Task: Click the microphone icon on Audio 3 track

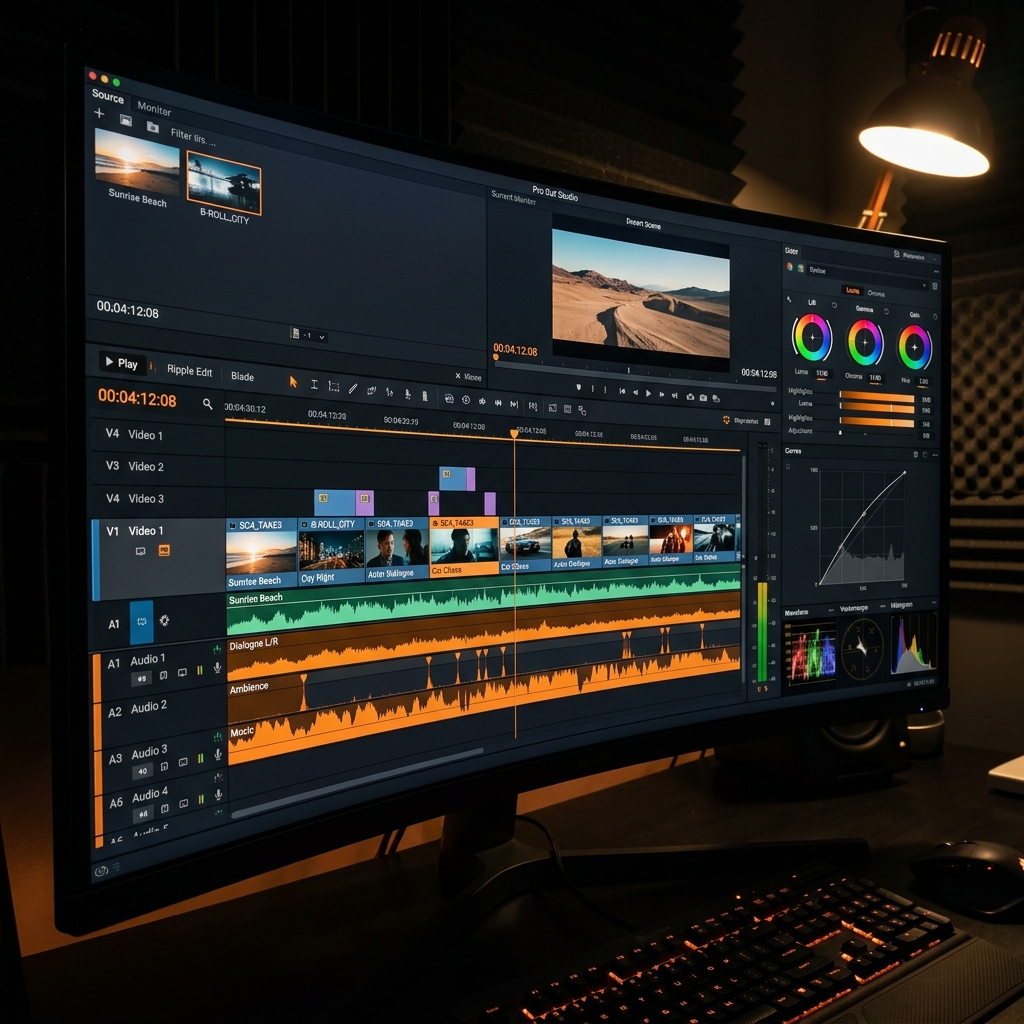Action: coord(218,755)
